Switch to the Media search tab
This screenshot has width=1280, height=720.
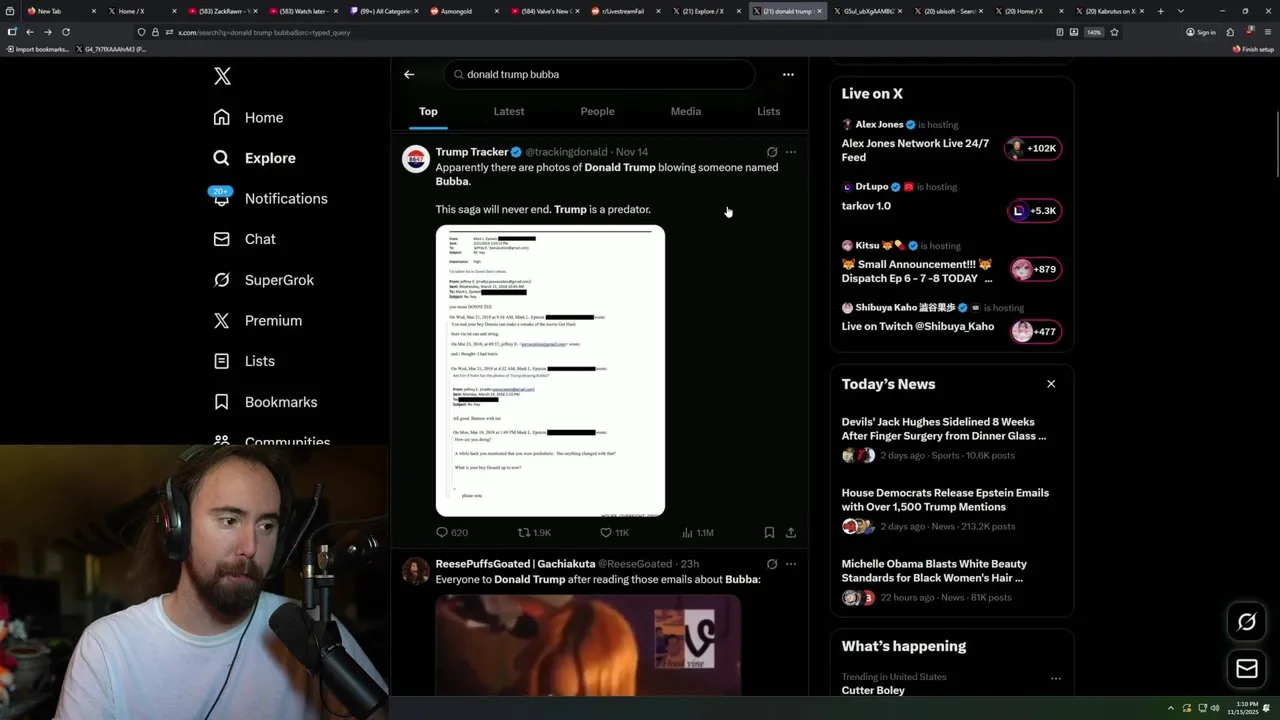click(x=686, y=111)
